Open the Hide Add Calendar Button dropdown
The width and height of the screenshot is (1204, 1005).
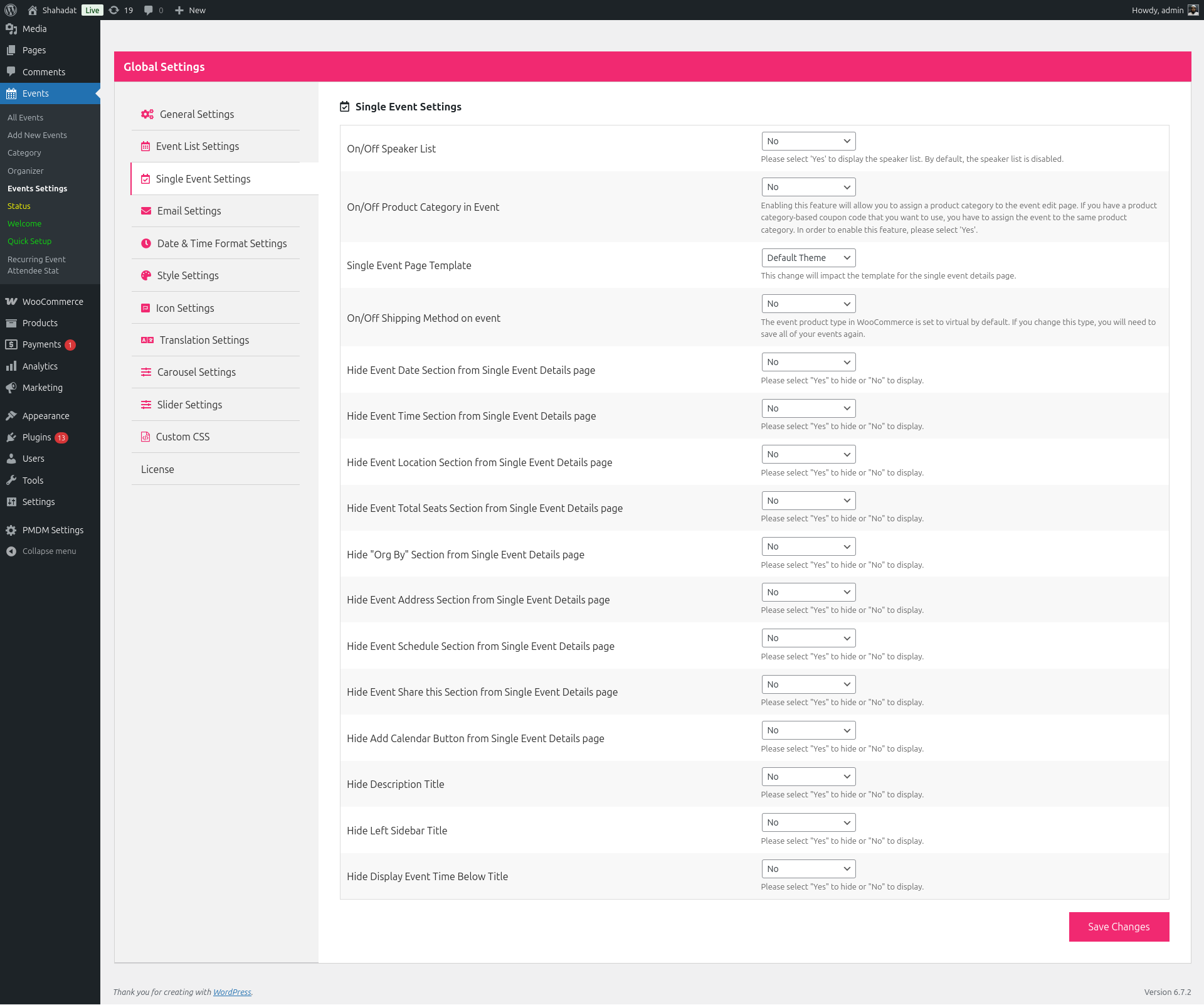coord(808,730)
